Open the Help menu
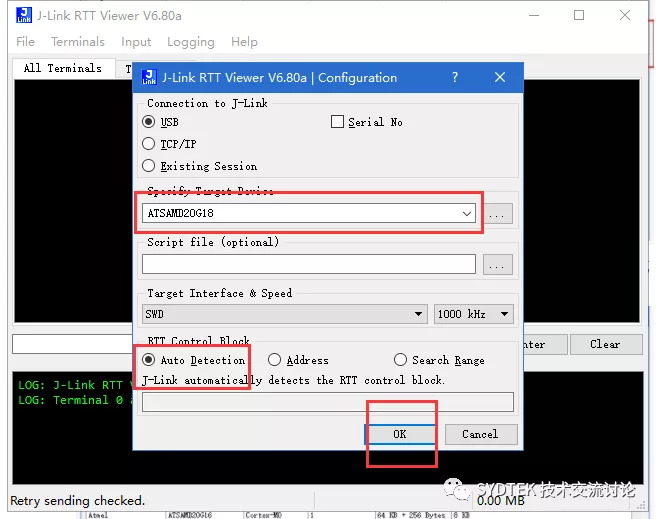656x519 pixels. pyautogui.click(x=244, y=42)
